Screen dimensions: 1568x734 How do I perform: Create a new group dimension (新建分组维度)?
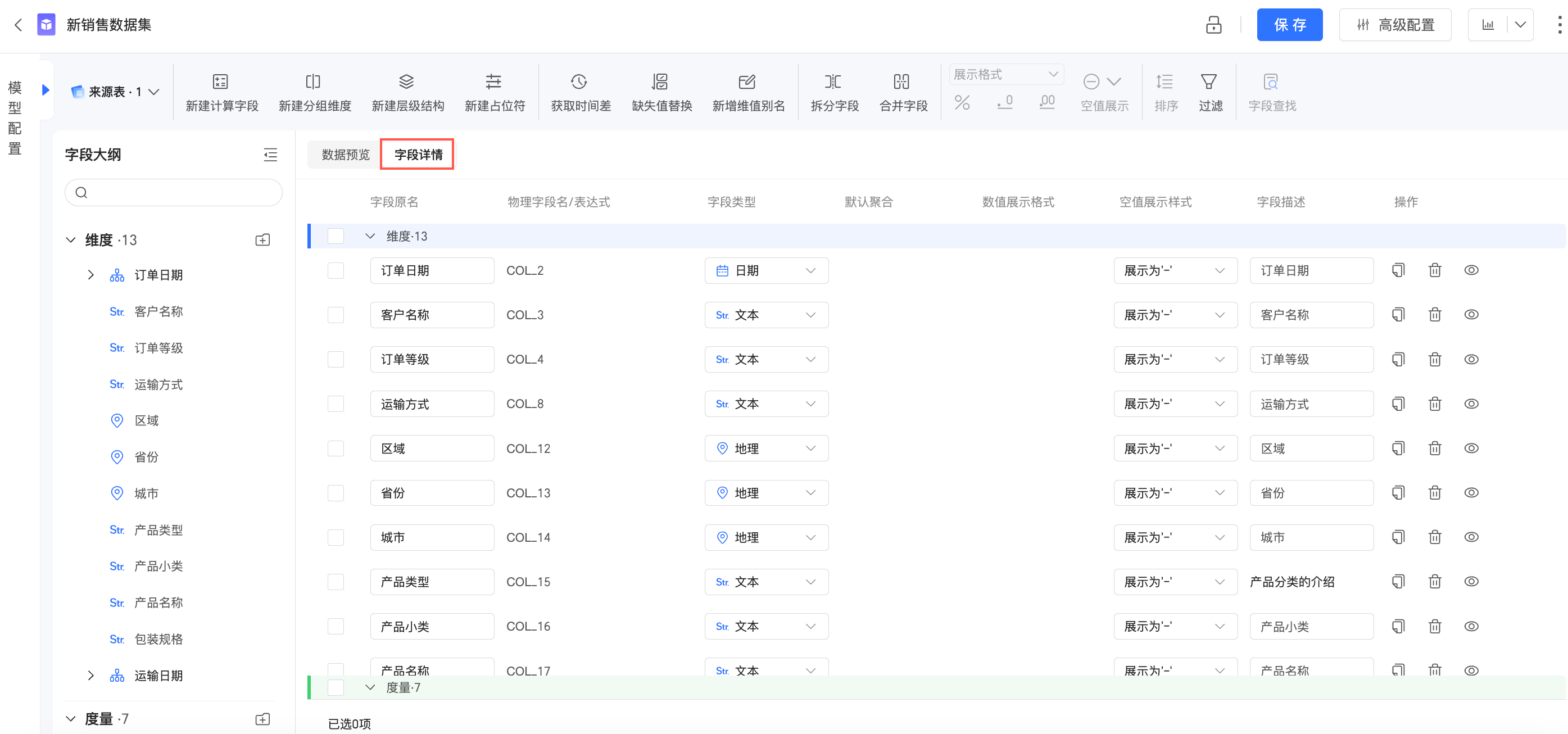coord(315,92)
